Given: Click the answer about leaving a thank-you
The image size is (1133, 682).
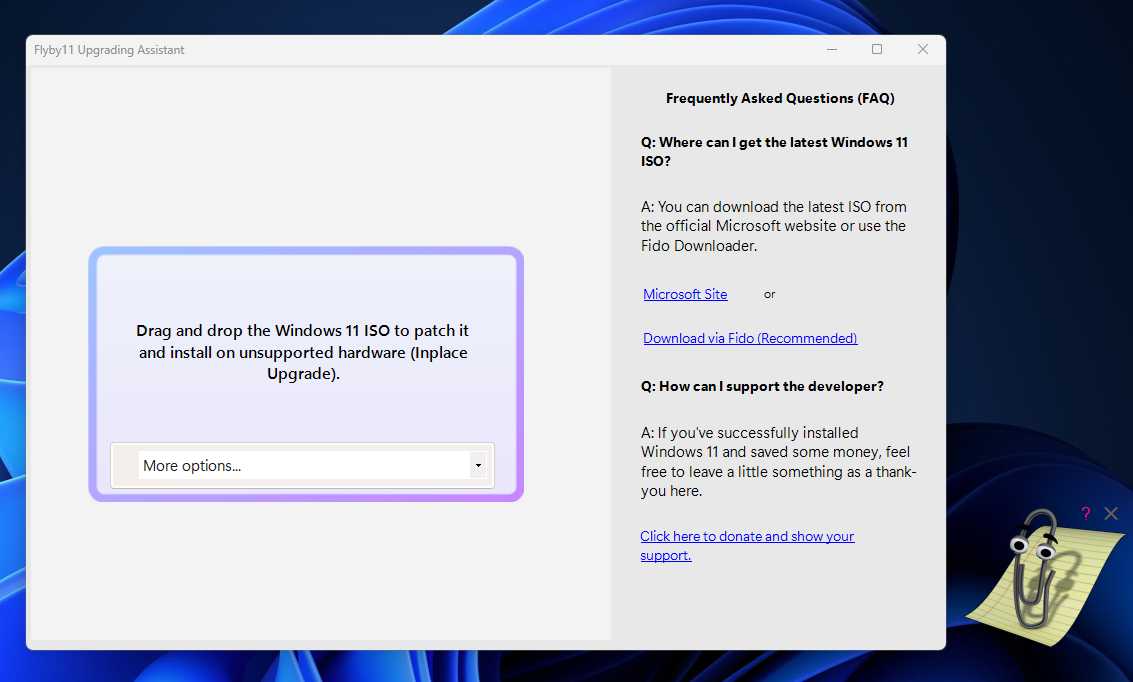Looking at the screenshot, I should (778, 462).
